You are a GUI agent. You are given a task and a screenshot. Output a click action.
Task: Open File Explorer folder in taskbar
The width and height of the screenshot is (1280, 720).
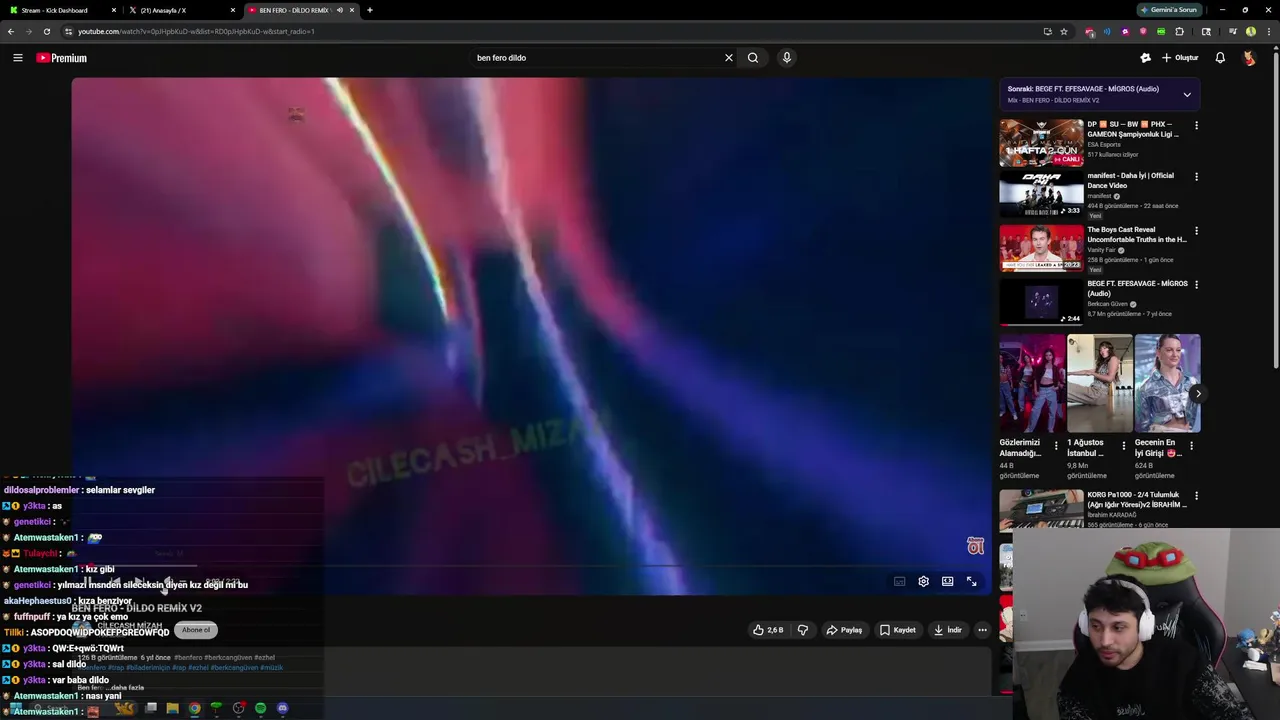(x=172, y=708)
